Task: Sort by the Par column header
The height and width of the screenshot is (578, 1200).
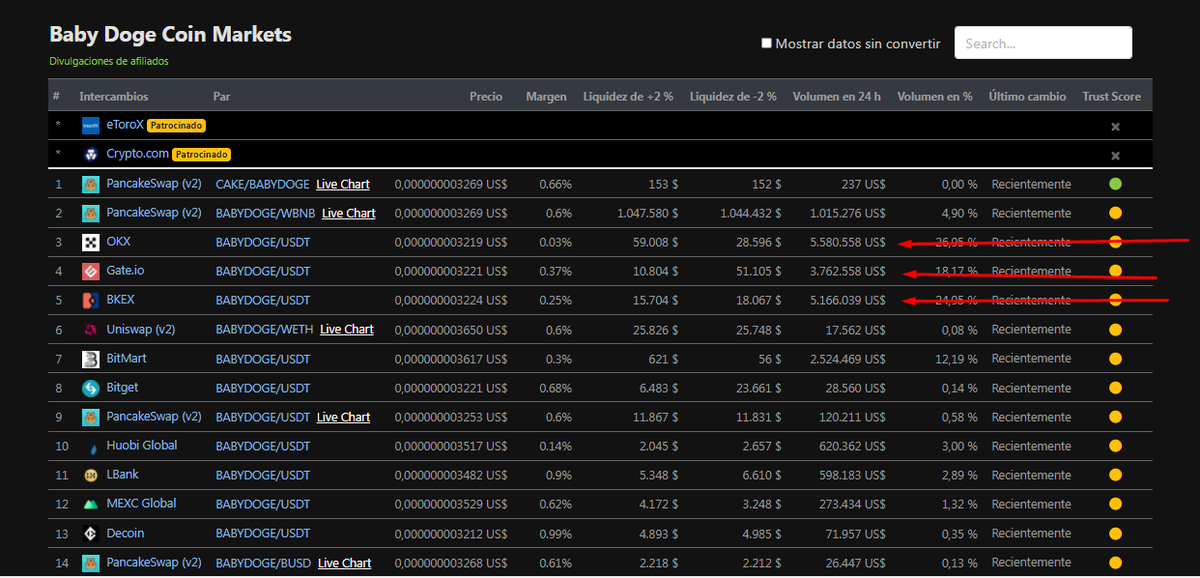Action: point(222,97)
